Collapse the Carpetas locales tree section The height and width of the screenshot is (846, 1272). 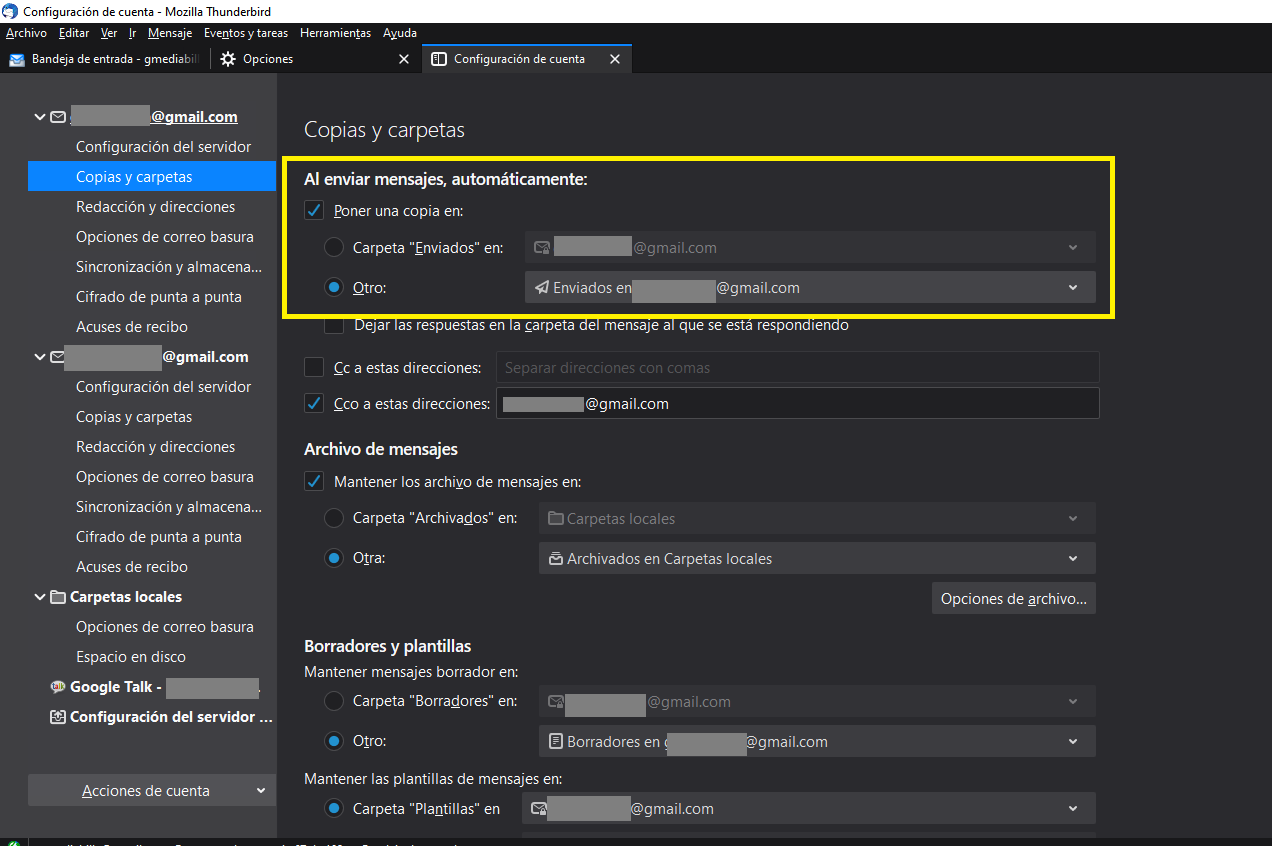click(40, 597)
